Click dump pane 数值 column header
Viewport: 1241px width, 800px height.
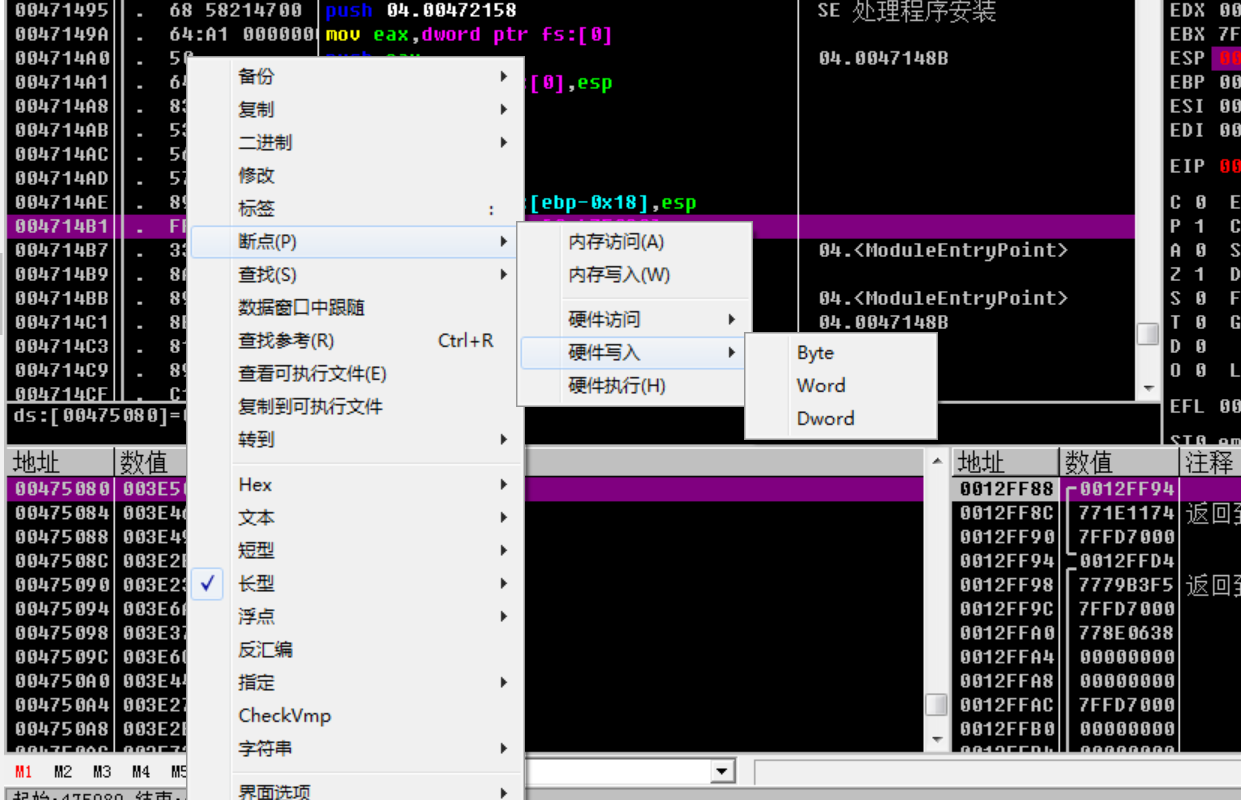pos(151,462)
